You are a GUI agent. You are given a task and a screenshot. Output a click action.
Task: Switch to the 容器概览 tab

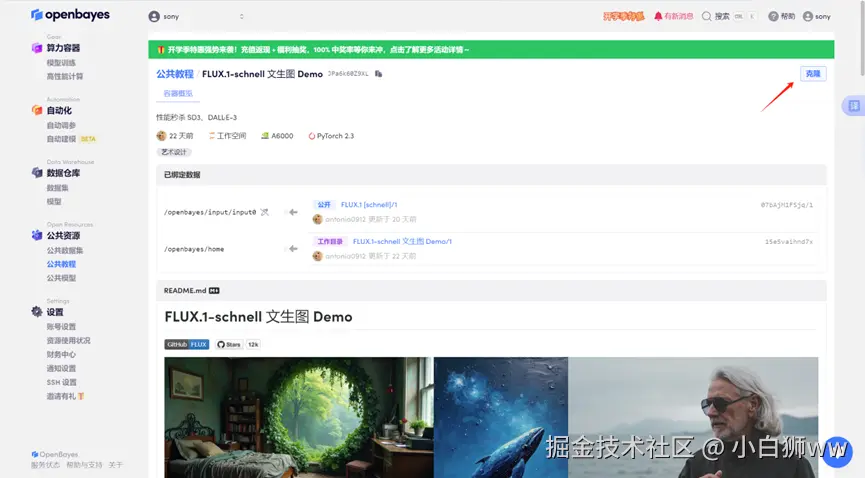(x=178, y=93)
